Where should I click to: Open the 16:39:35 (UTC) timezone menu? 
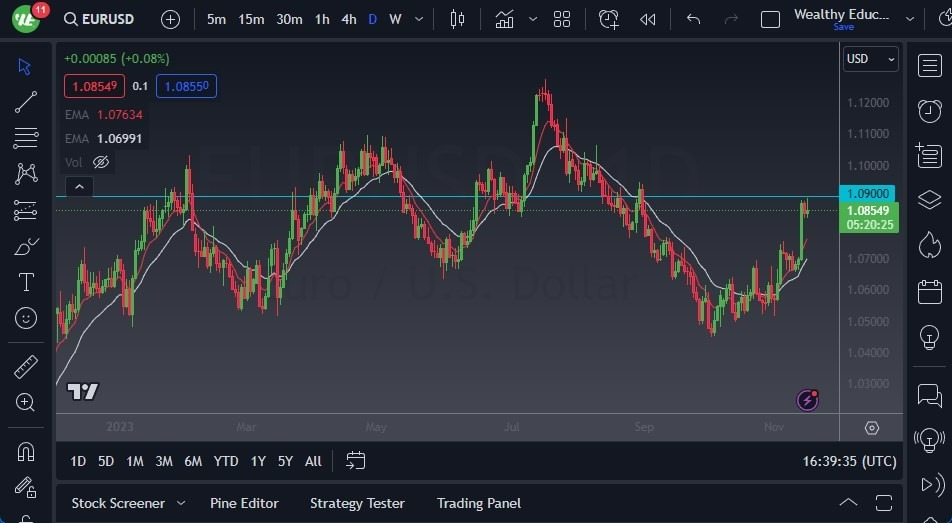[x=849, y=461]
